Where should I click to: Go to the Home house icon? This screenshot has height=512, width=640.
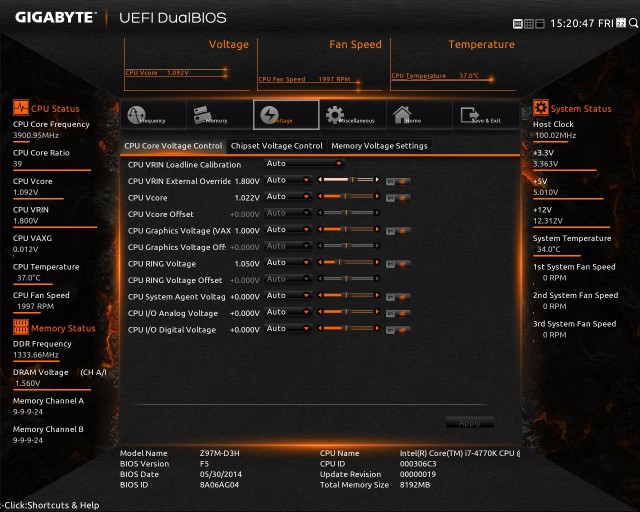(402, 115)
